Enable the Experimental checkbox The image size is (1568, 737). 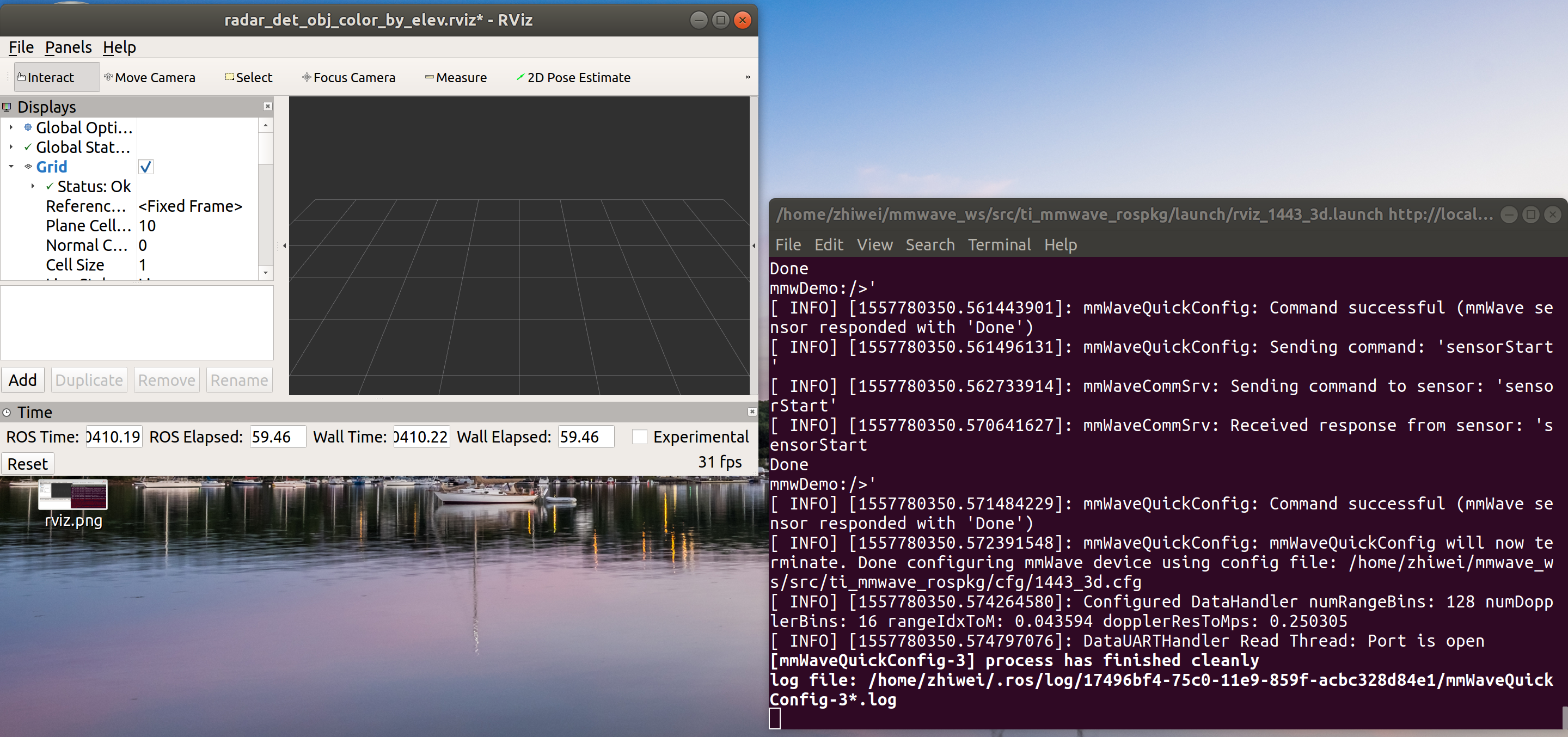639,437
